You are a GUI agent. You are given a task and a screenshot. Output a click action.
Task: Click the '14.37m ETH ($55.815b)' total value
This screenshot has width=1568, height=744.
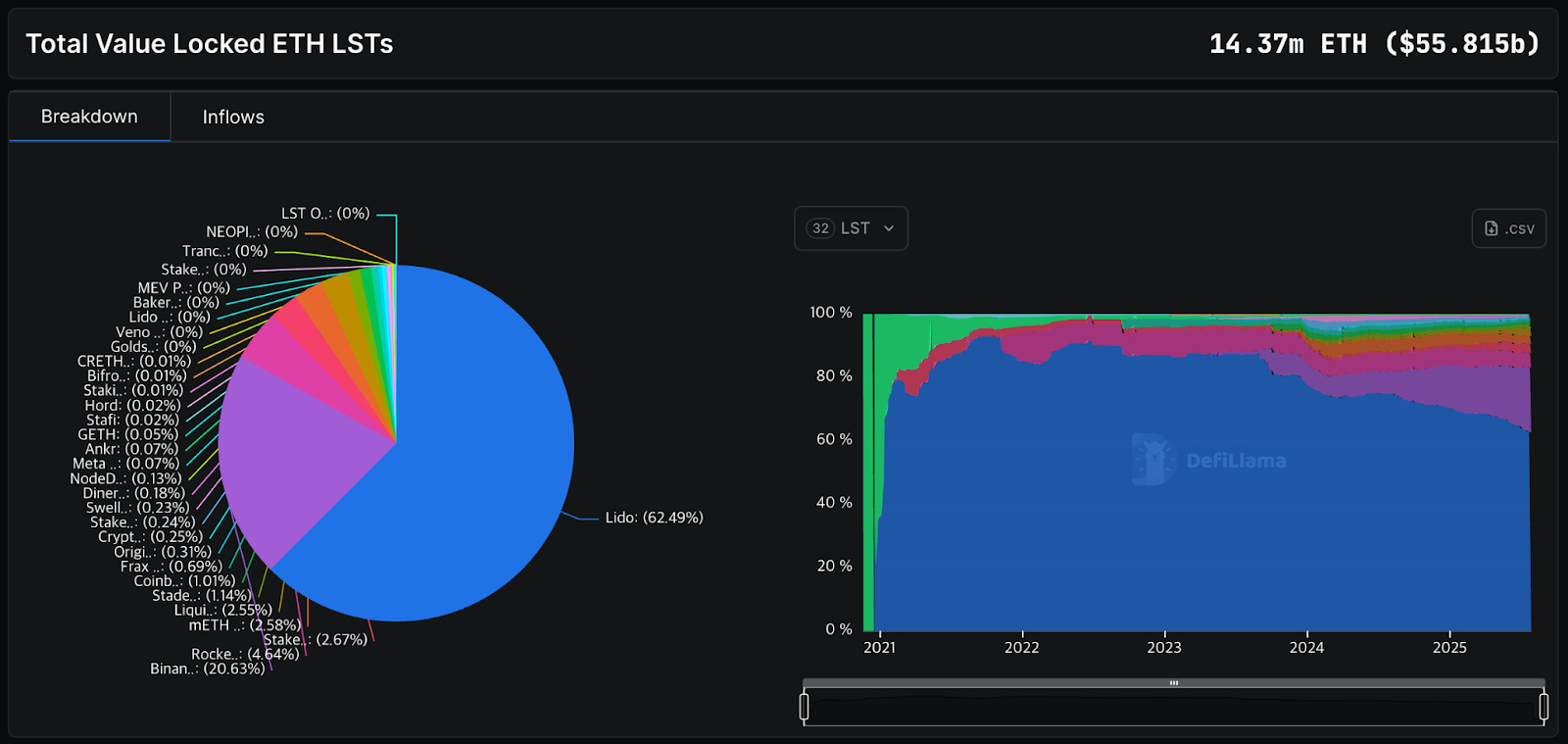[1374, 44]
